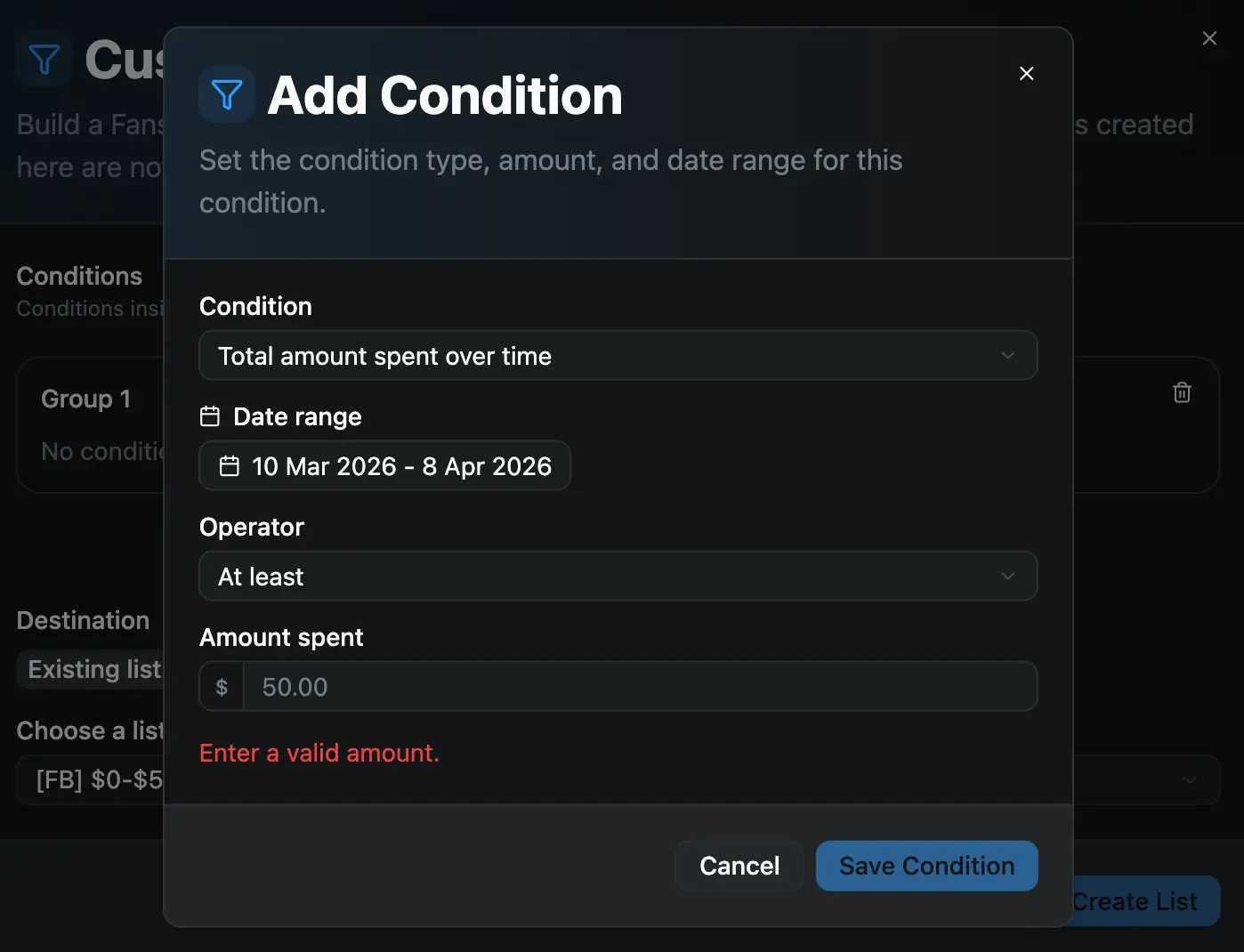Open the list dropdown showing [FB] $0-$5
Viewport: 1244px width, 952px height.
tap(95, 779)
